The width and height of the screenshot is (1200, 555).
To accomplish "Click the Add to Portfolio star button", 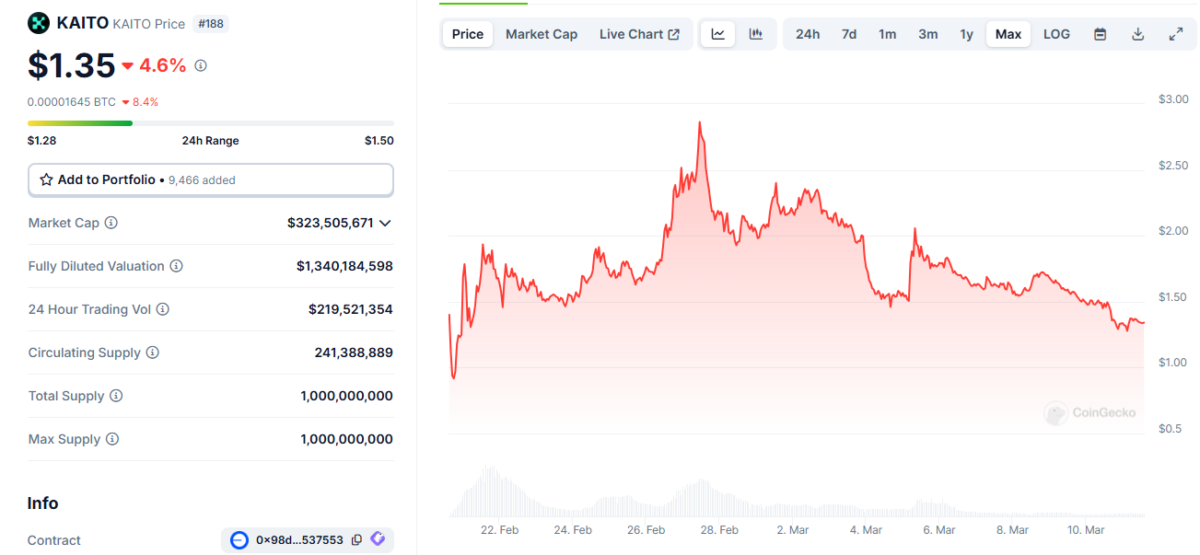I will point(210,180).
